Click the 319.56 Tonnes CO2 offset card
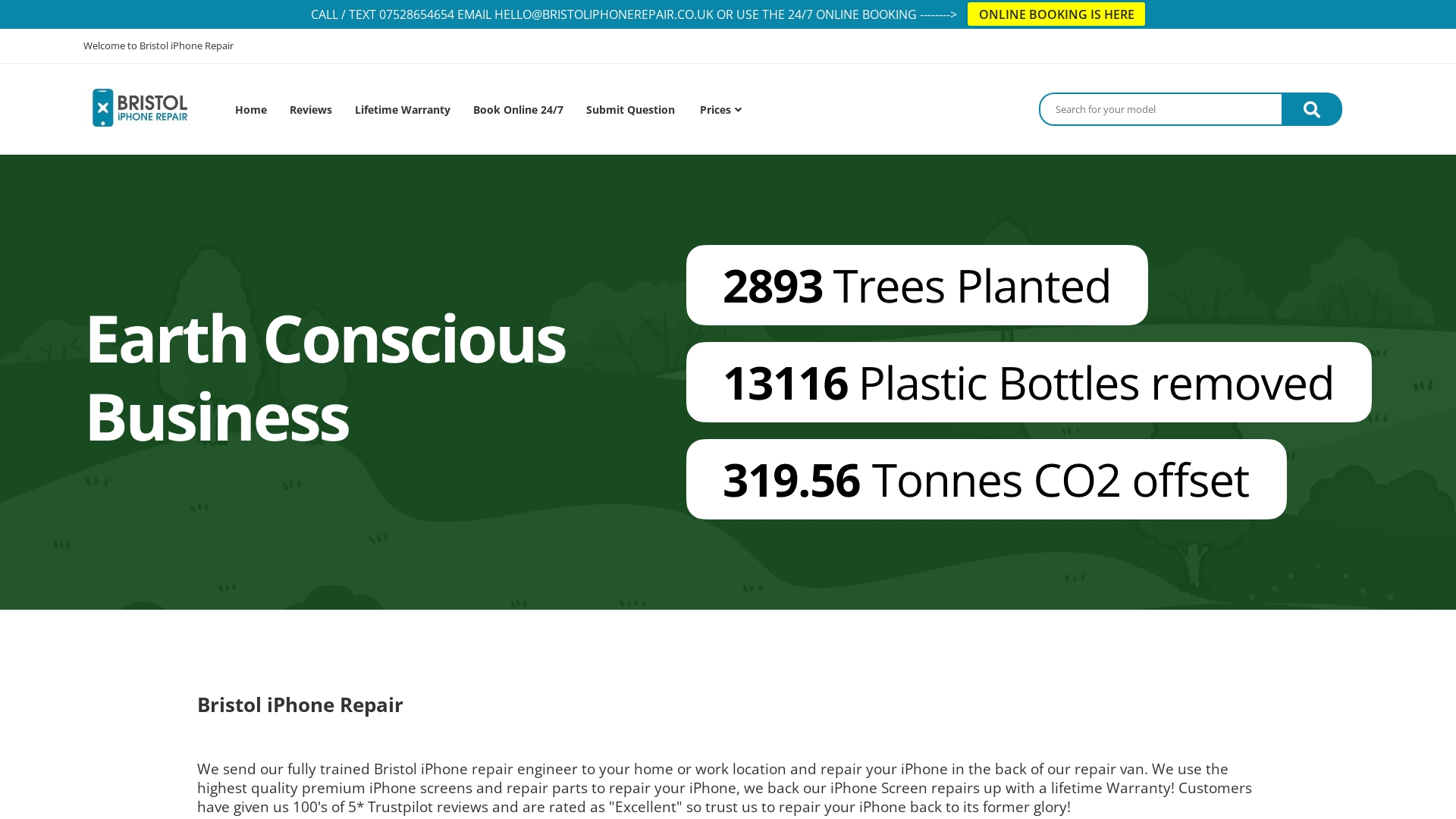Screen dimensions: 1456x819 986,480
